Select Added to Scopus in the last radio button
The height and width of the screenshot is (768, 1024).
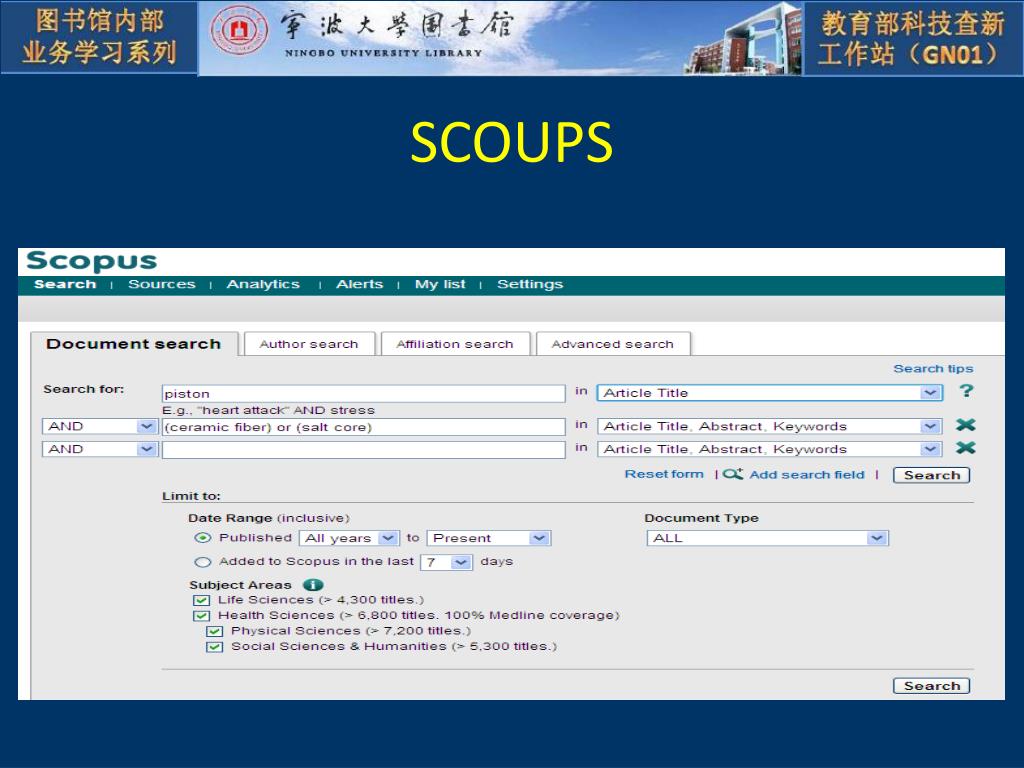(203, 562)
